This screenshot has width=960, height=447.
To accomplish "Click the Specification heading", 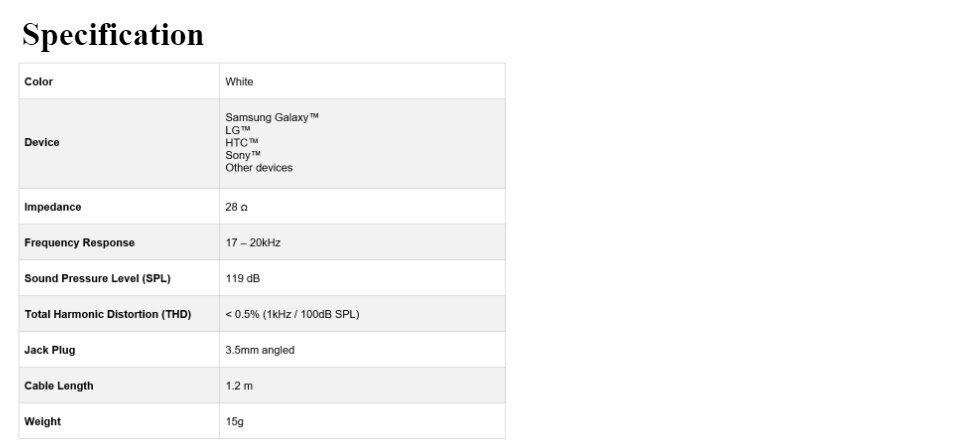I will (113, 34).
